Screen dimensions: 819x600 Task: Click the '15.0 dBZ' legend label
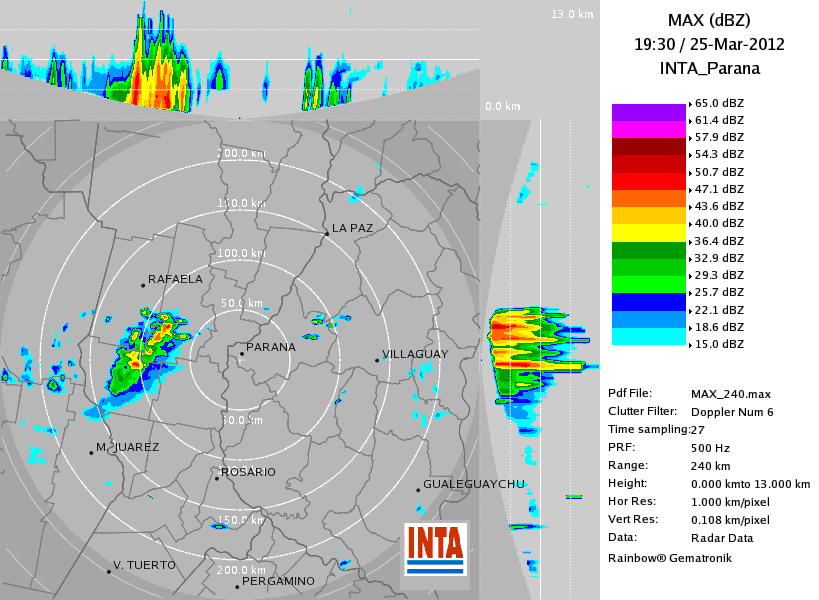coord(719,344)
